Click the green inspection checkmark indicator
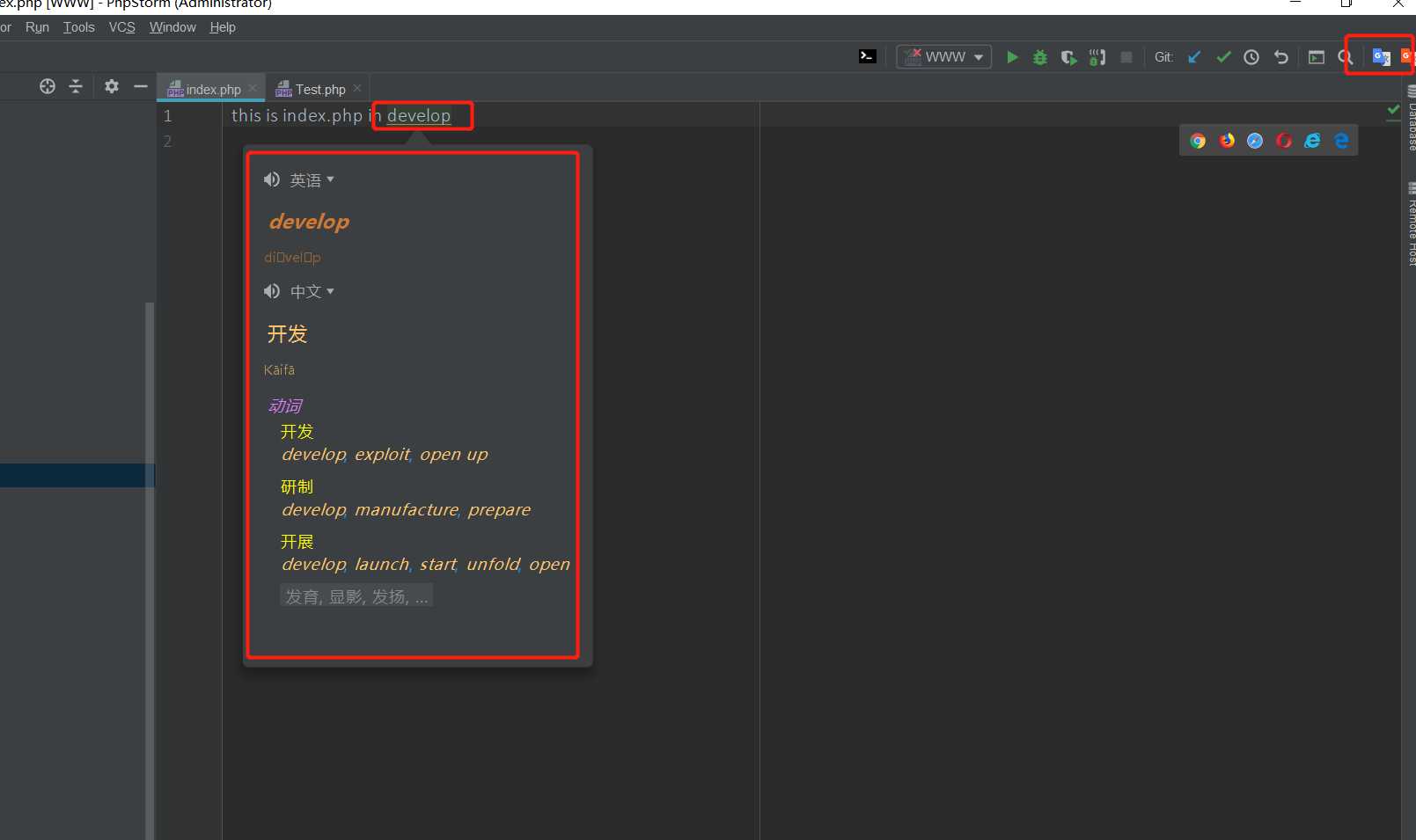Image resolution: width=1416 pixels, height=840 pixels. coord(1393,110)
